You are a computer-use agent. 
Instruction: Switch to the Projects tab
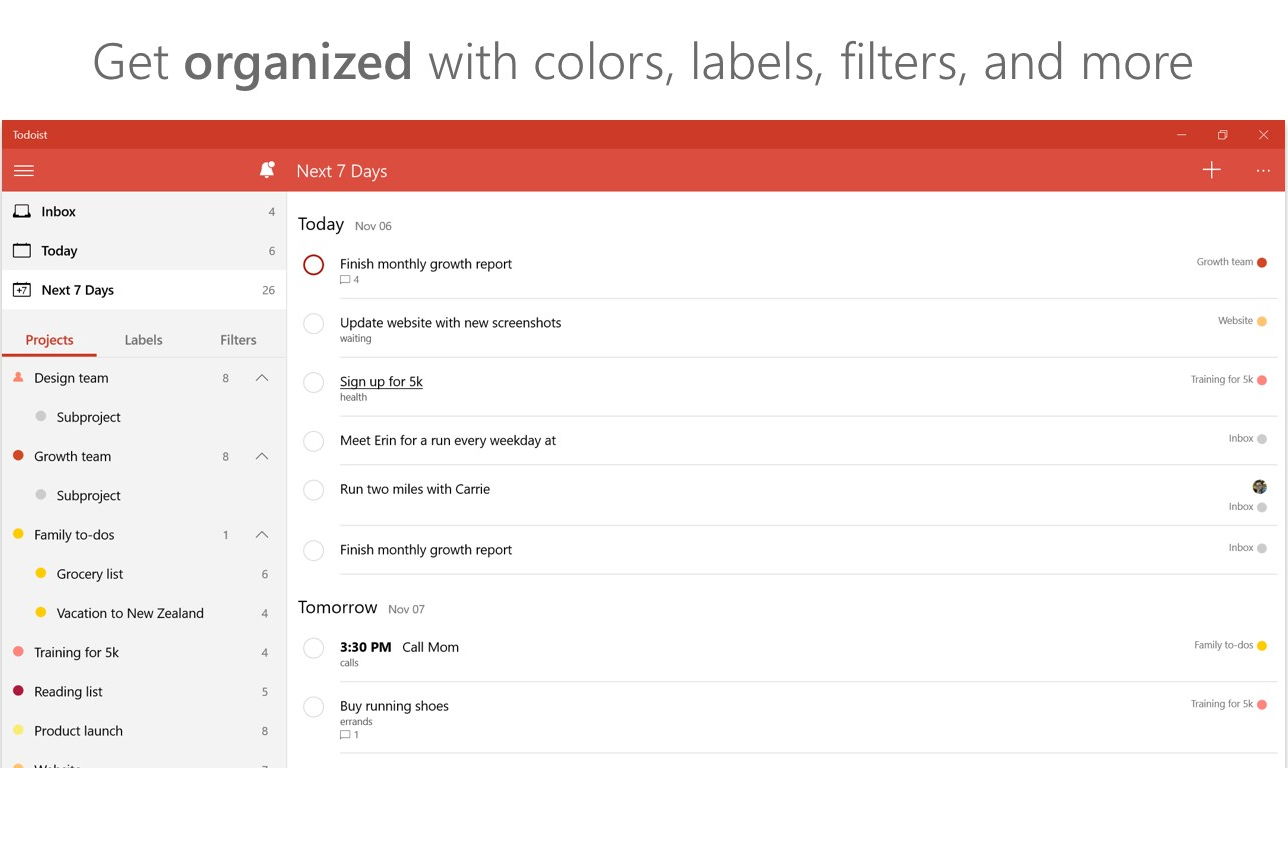tap(49, 340)
